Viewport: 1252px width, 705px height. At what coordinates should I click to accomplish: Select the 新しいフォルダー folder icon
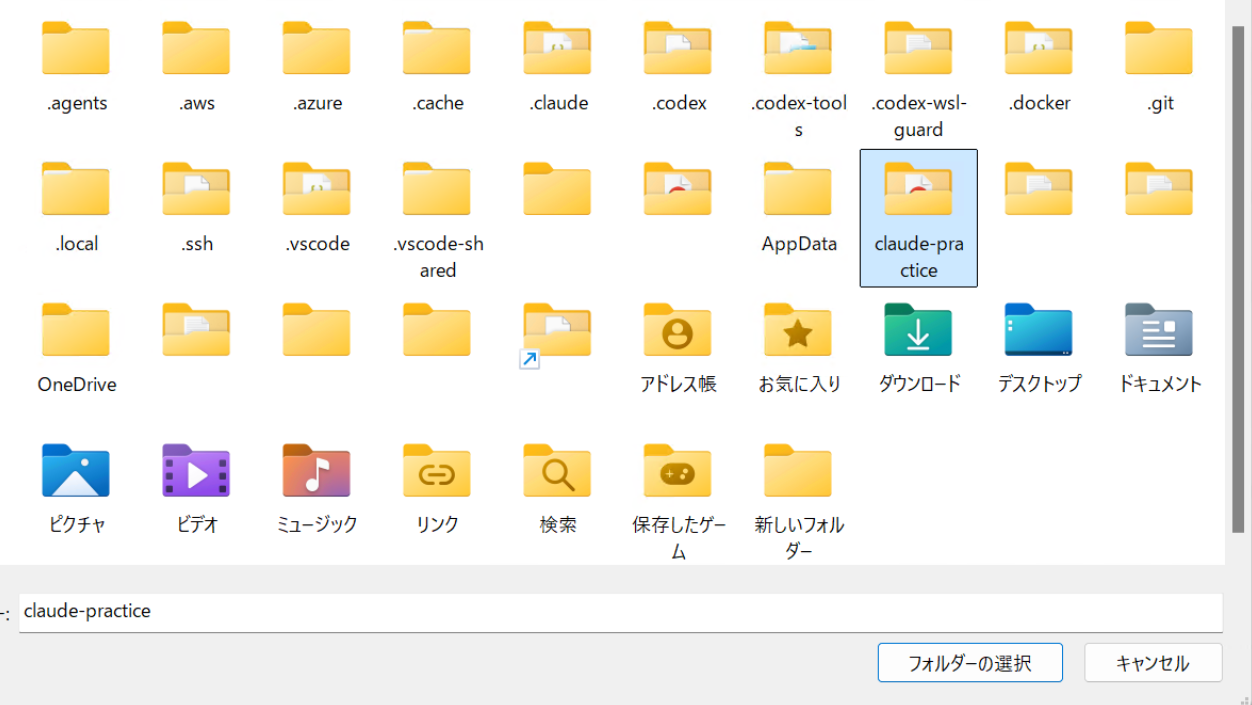click(798, 471)
